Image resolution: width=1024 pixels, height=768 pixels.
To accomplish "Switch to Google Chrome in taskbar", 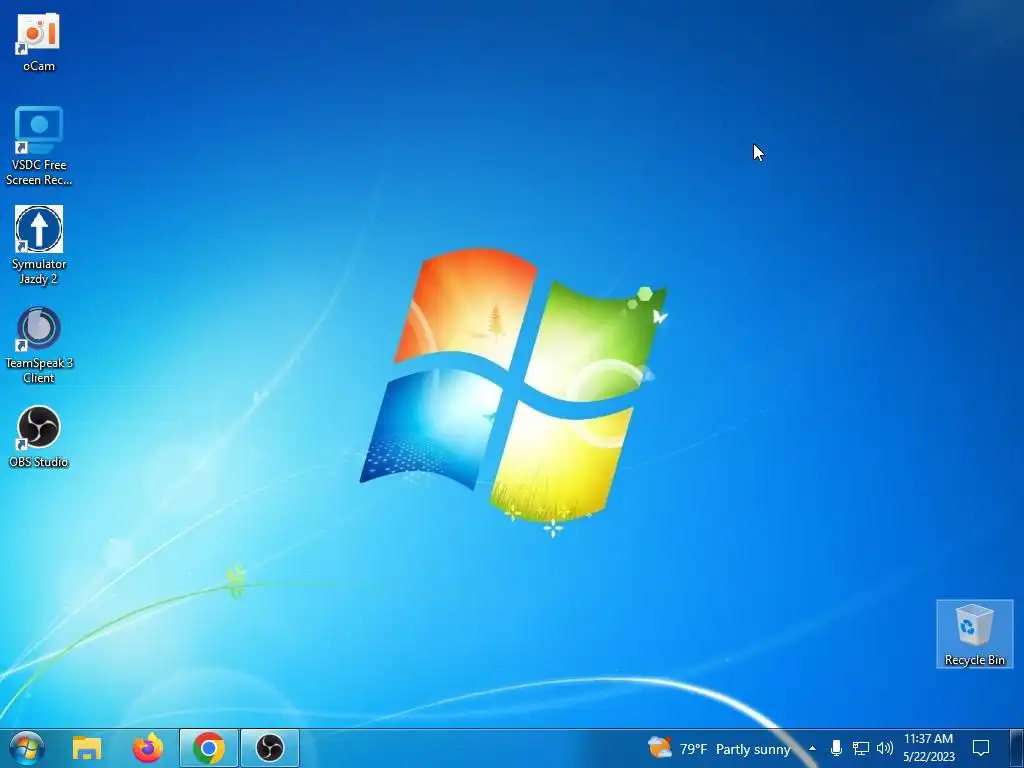I will (x=208, y=748).
